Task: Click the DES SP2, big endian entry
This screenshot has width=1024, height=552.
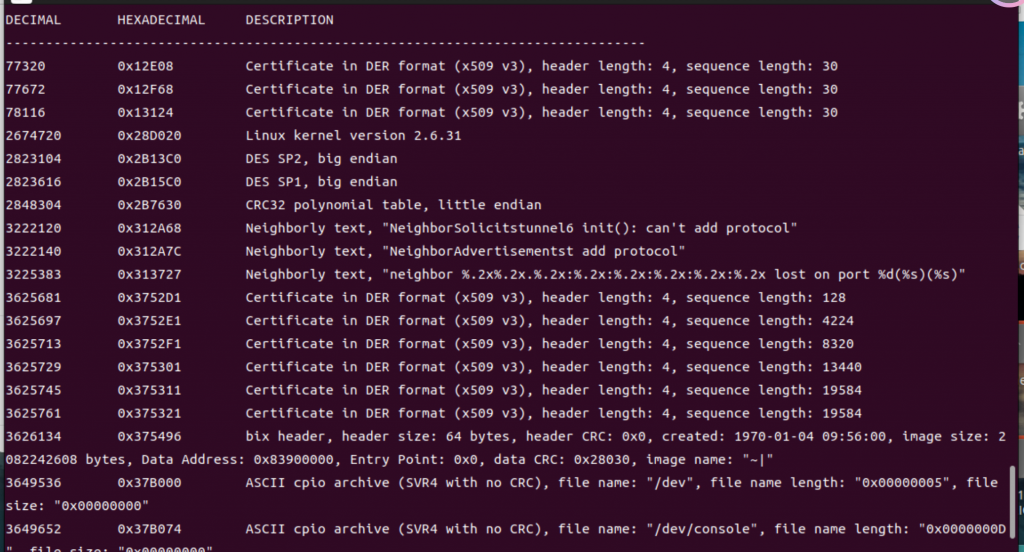Action: click(321, 158)
